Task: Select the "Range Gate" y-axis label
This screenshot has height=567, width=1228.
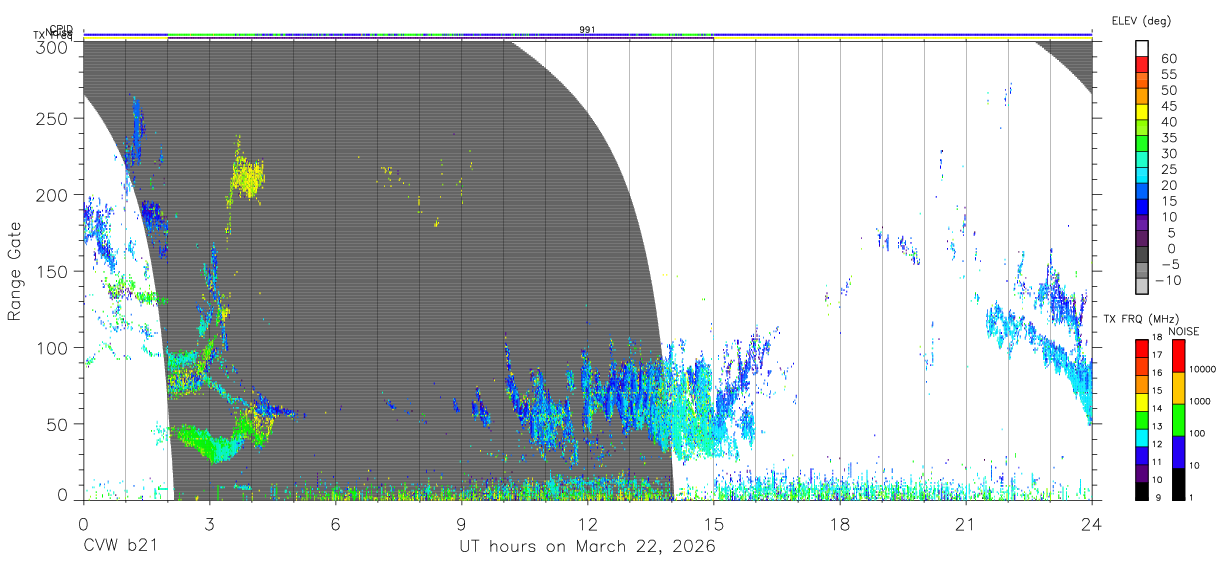Action: (x=15, y=270)
